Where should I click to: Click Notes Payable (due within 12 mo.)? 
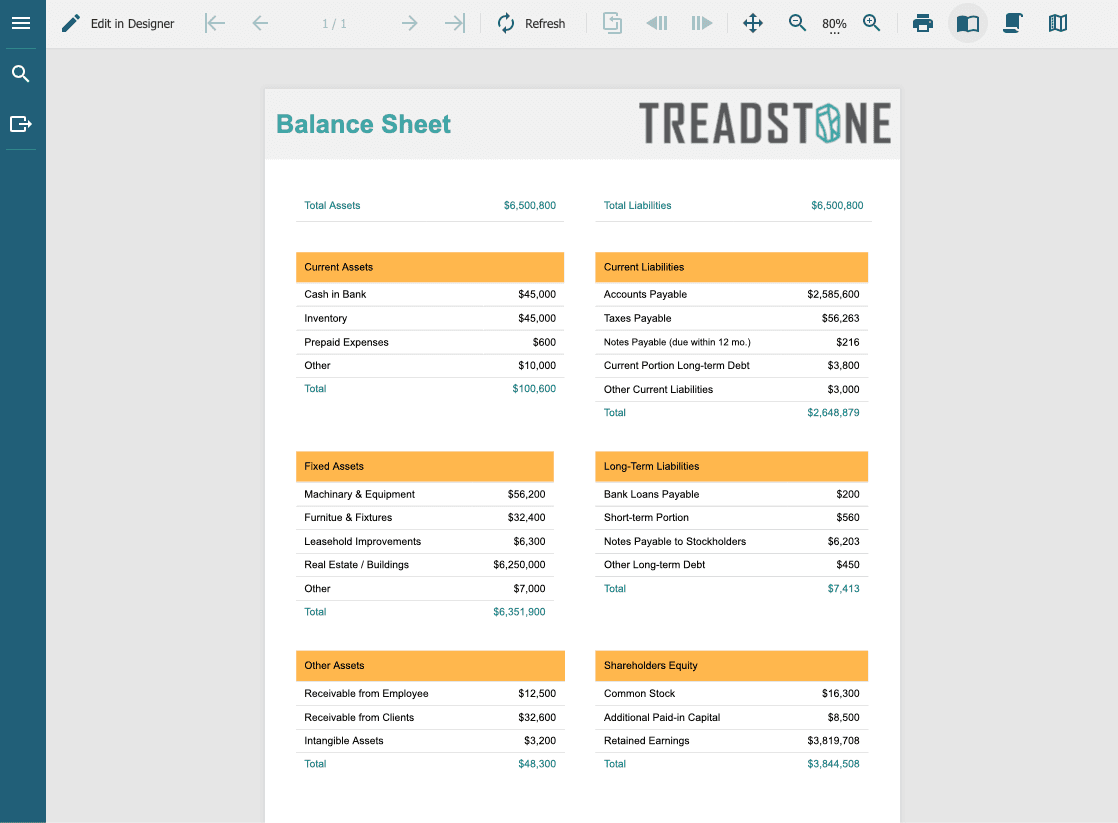pyautogui.click(x=677, y=342)
